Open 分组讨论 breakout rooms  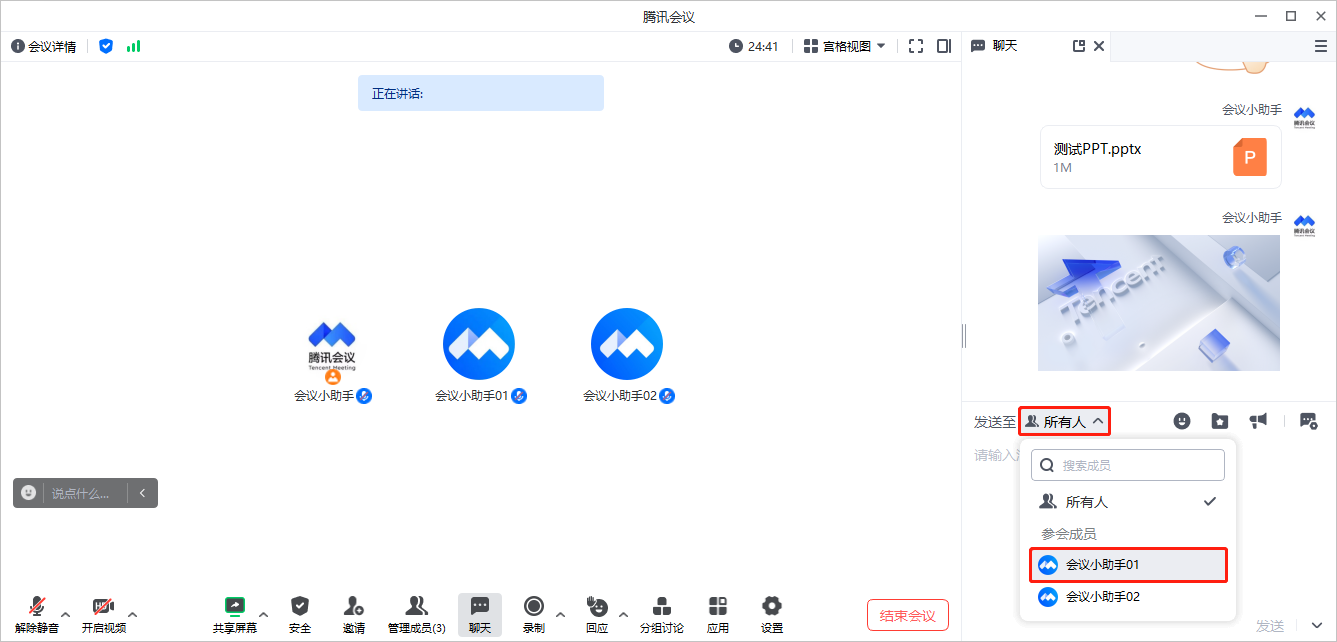coord(662,615)
